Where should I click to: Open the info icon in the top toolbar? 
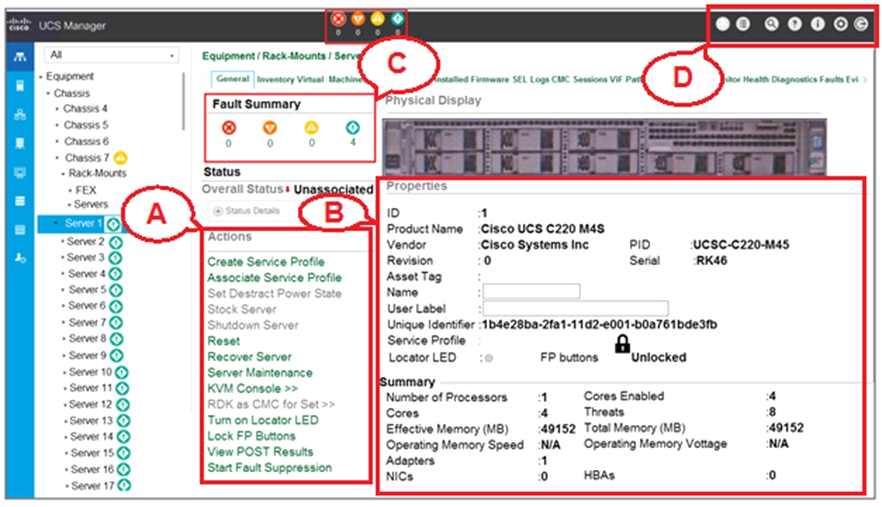click(x=816, y=25)
